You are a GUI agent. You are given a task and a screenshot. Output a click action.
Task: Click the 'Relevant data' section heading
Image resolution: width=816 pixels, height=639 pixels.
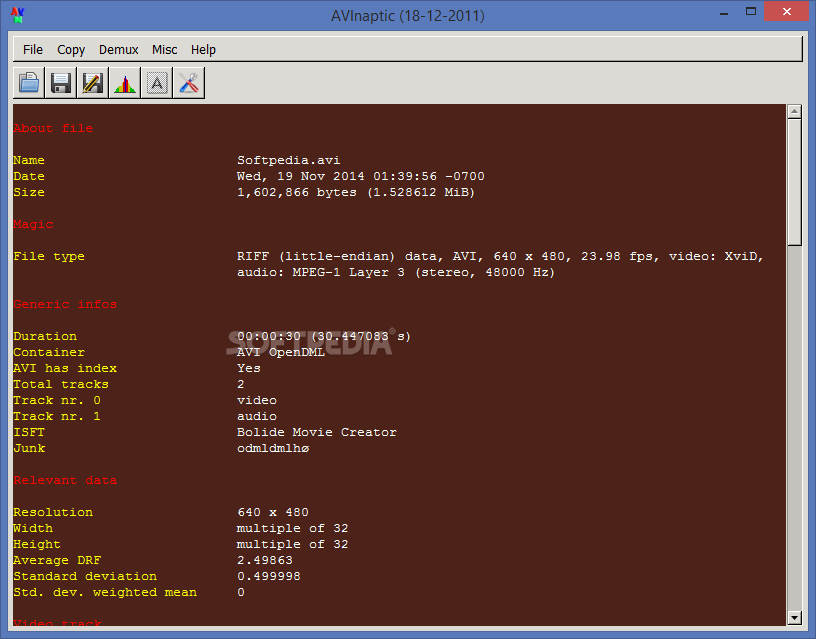coord(65,480)
